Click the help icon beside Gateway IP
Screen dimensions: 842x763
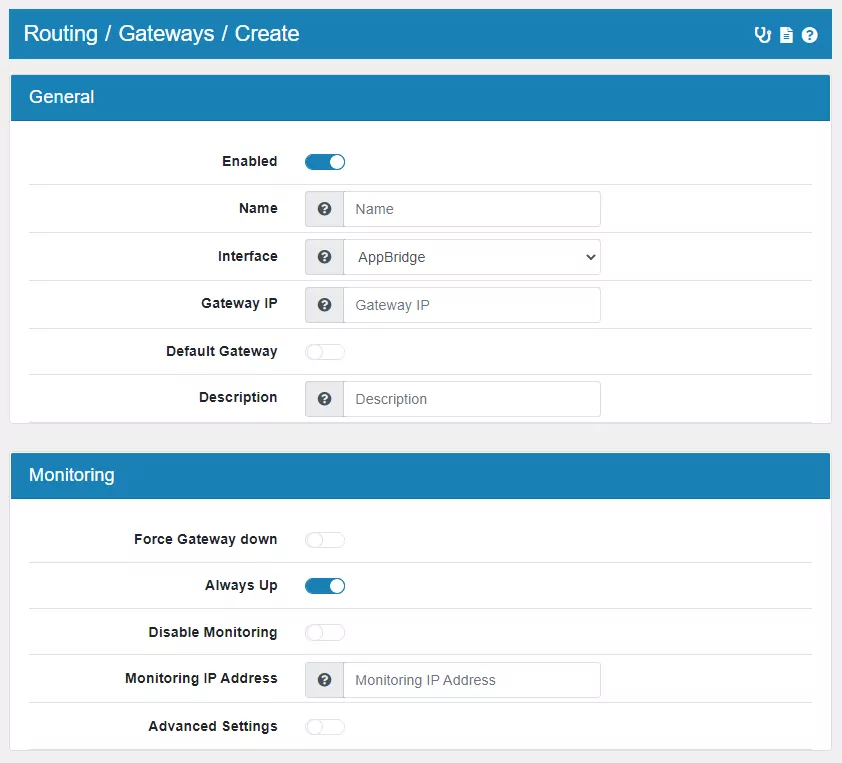tap(325, 304)
